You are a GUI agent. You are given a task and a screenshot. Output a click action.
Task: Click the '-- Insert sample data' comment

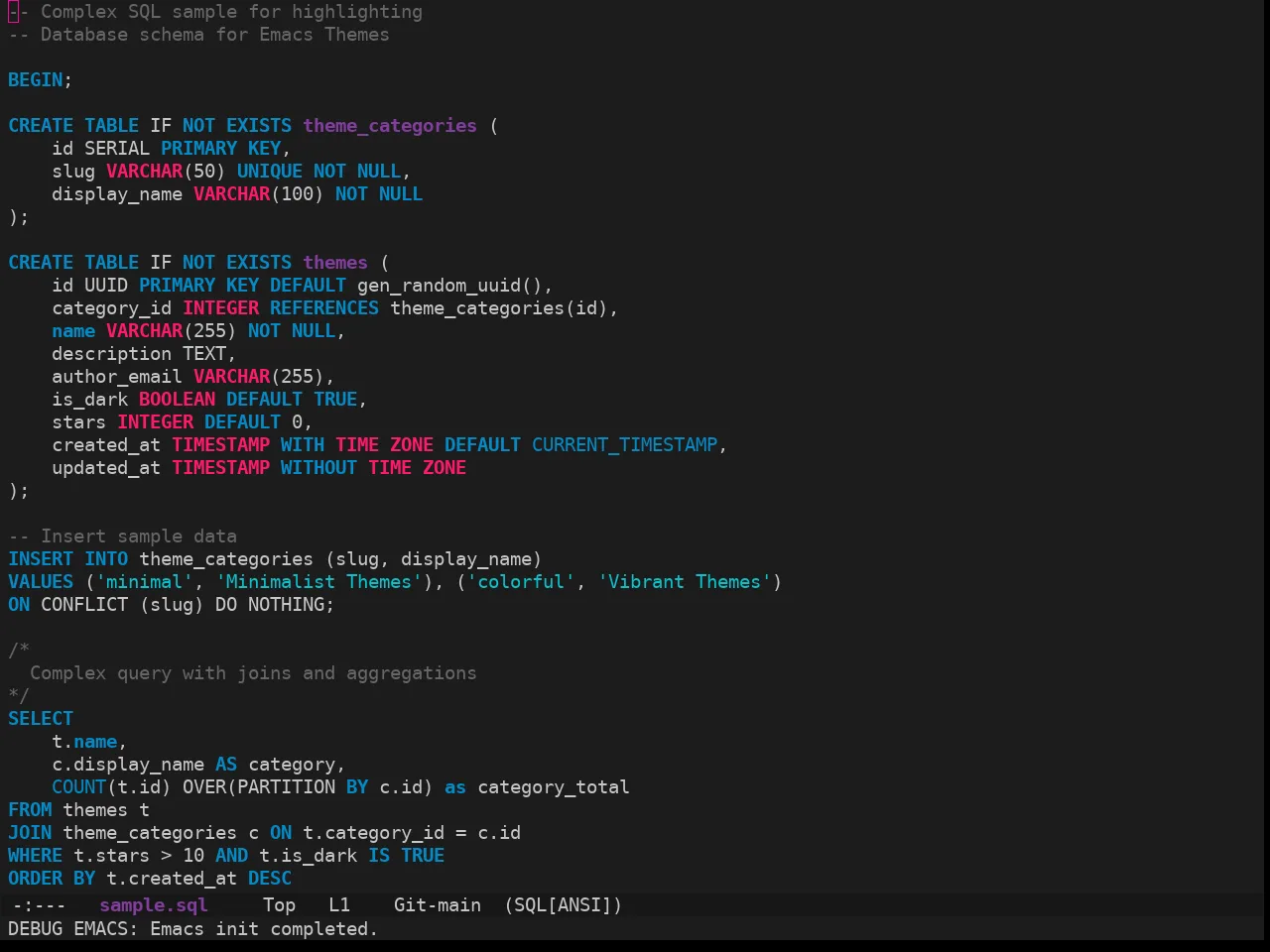click(x=122, y=536)
